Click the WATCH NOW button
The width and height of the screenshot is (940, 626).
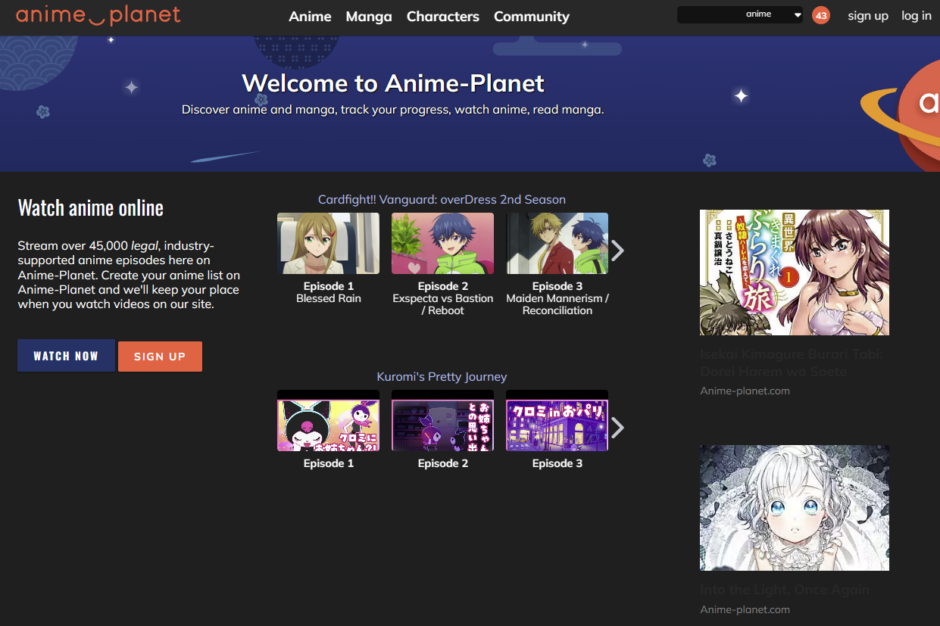[x=66, y=355]
